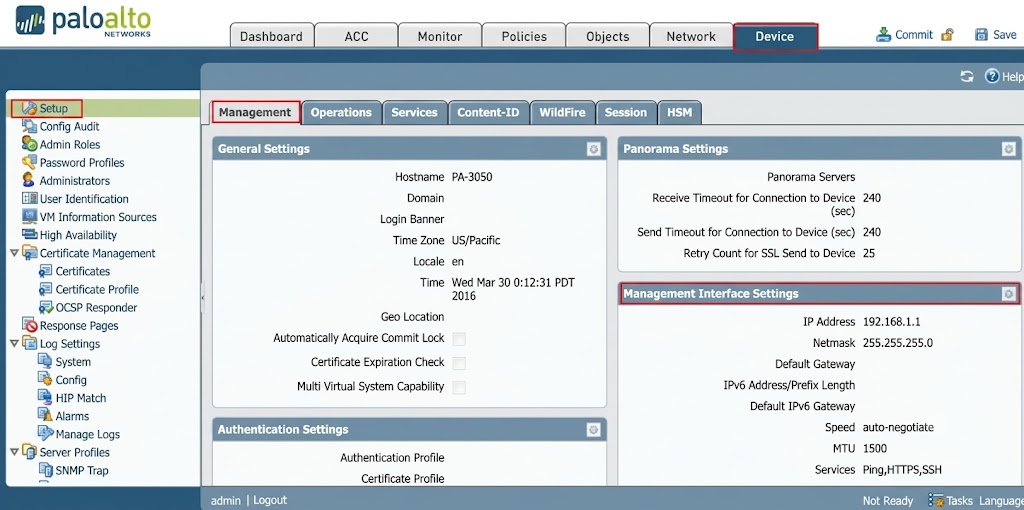Image resolution: width=1024 pixels, height=510 pixels.
Task: Open the Content-ID sub-tab
Action: coord(488,112)
